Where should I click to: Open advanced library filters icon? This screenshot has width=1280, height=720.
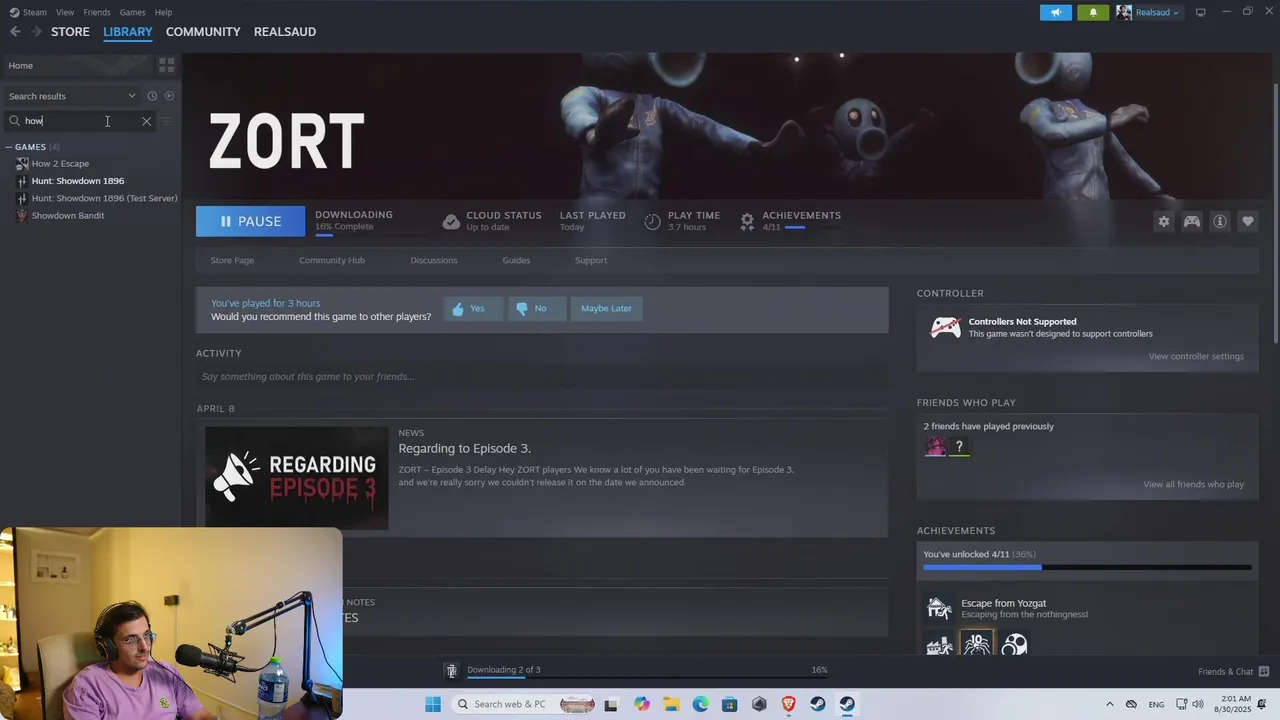(168, 121)
